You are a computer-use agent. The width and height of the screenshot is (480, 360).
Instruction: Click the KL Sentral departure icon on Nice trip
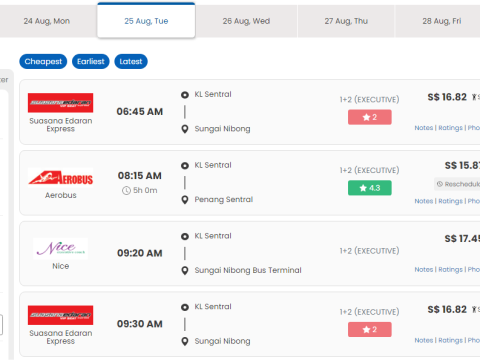[x=185, y=236]
